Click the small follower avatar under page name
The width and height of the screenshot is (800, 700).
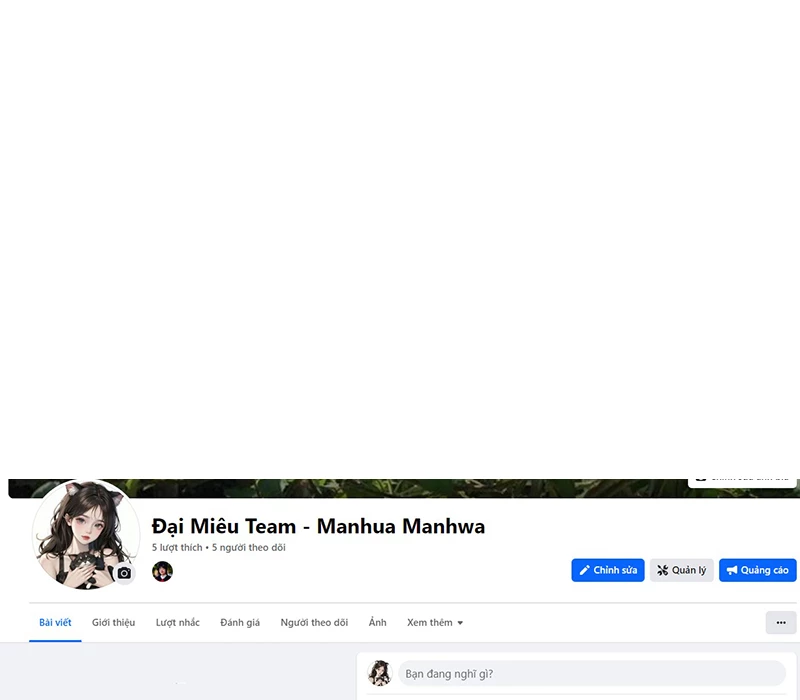[162, 571]
